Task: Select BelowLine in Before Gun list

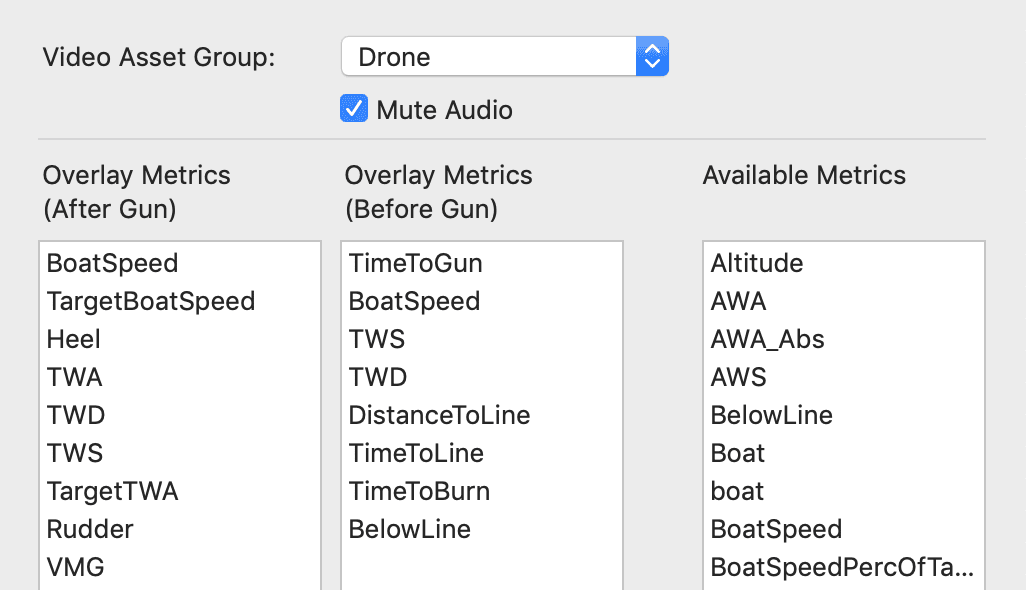Action: tap(482, 529)
